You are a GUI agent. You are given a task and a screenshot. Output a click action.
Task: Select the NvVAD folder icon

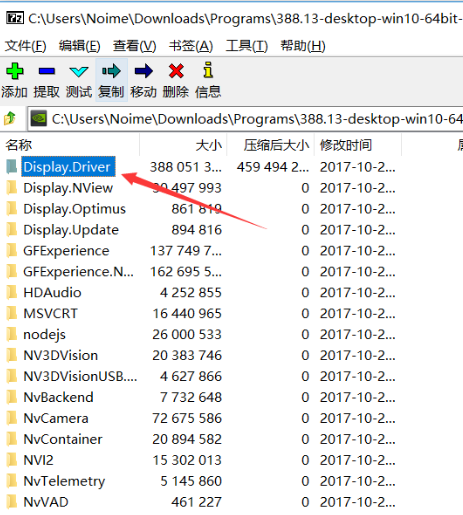coord(12,502)
